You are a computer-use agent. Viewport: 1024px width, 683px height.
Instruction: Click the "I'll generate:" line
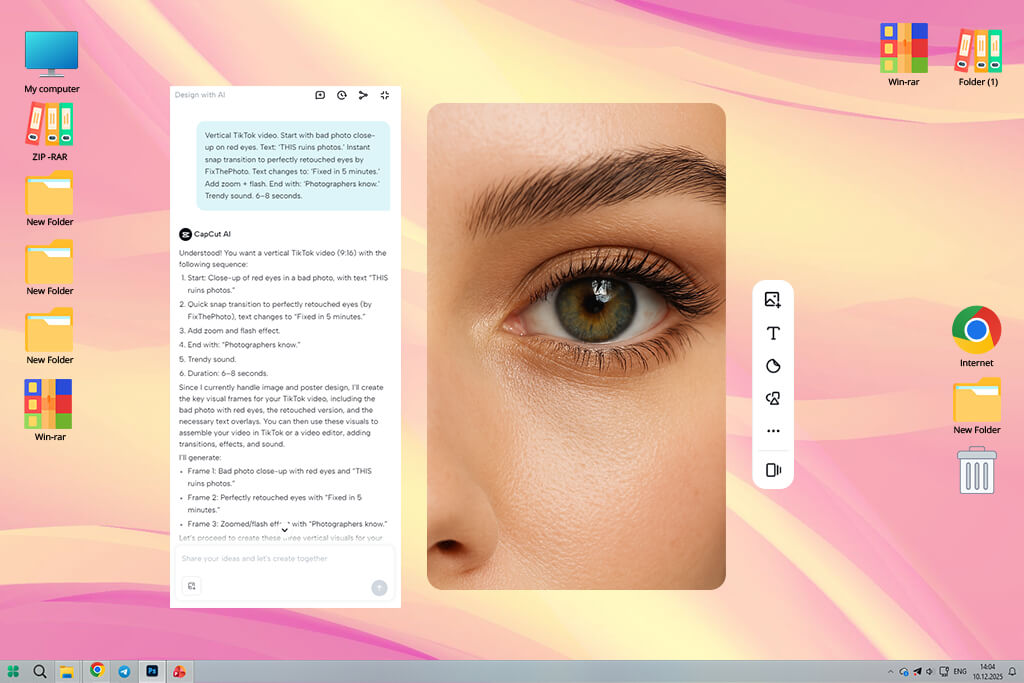click(200, 458)
